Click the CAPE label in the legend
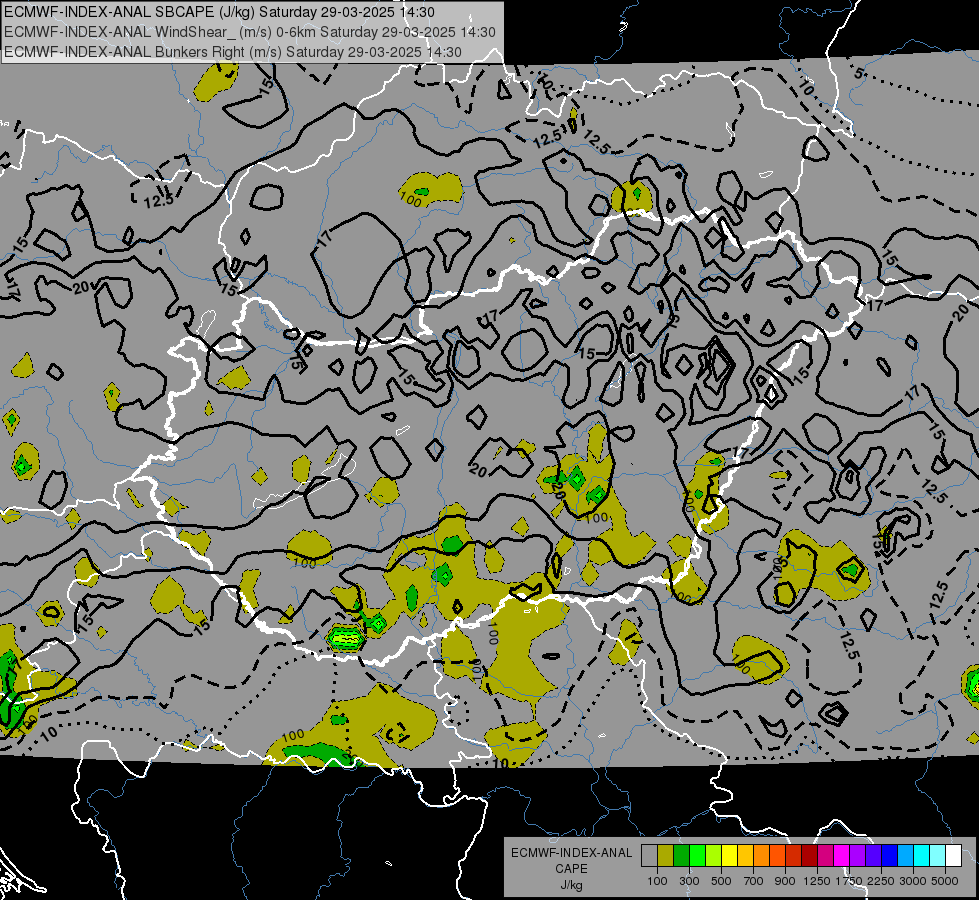 click(571, 869)
